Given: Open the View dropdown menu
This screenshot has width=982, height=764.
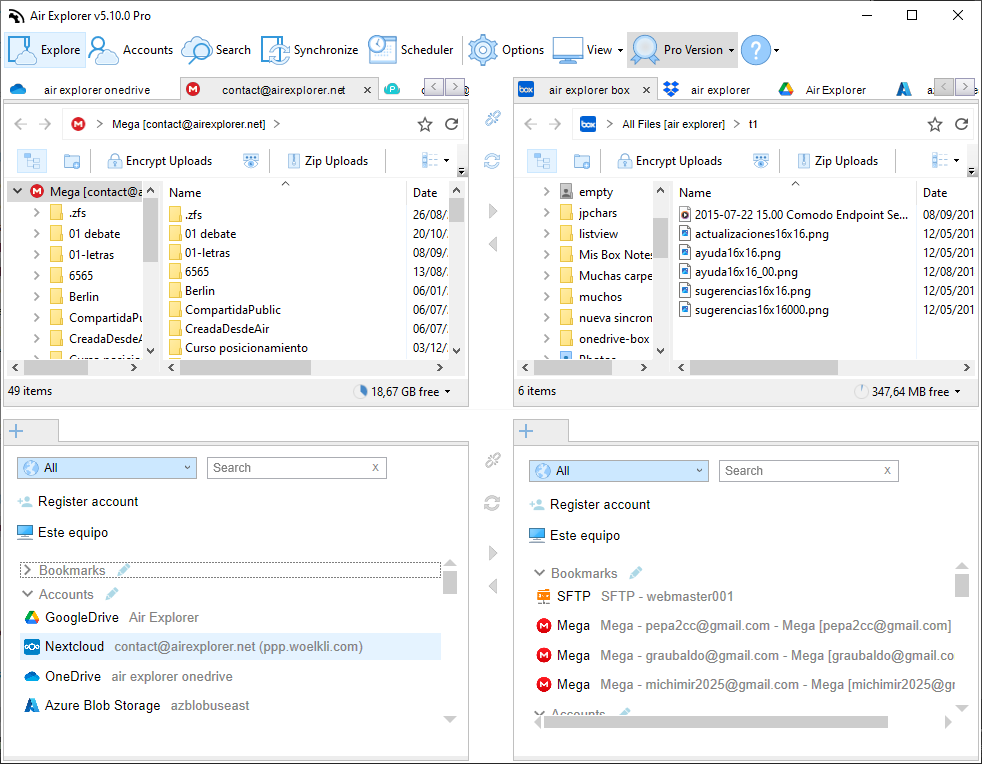Looking at the screenshot, I should click(x=588, y=50).
